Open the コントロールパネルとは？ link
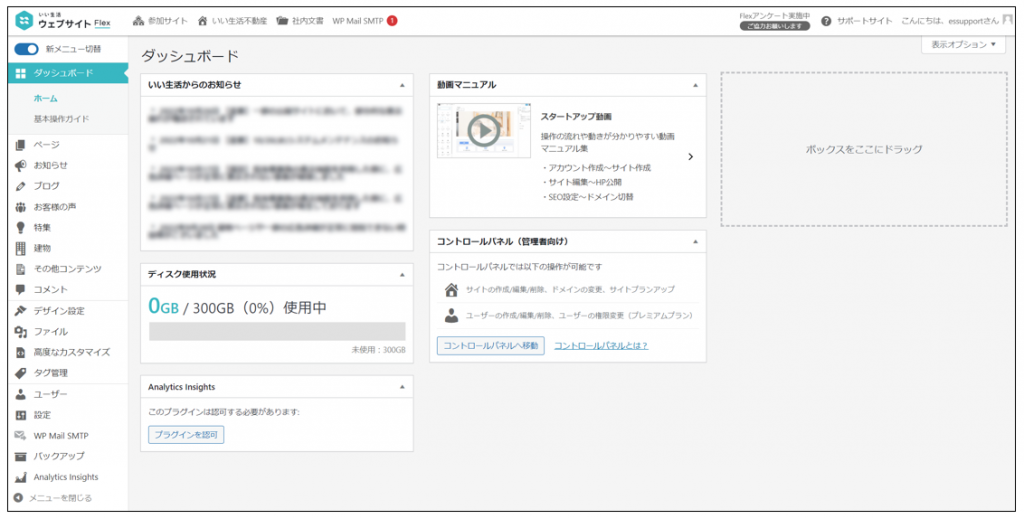This screenshot has height=519, width=1024. coord(601,346)
